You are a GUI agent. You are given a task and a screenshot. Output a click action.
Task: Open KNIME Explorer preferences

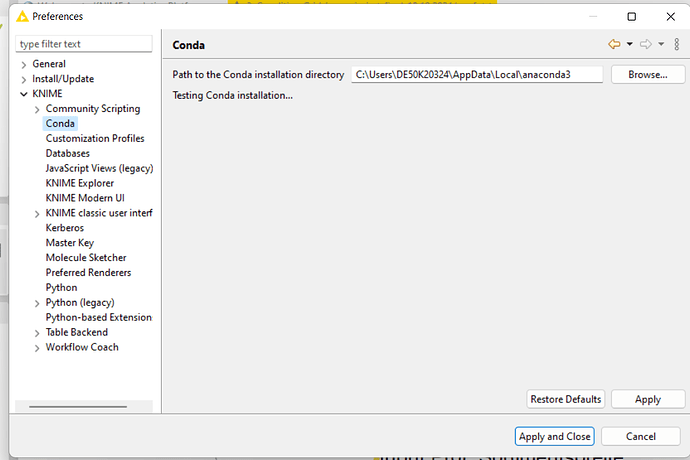pos(80,183)
